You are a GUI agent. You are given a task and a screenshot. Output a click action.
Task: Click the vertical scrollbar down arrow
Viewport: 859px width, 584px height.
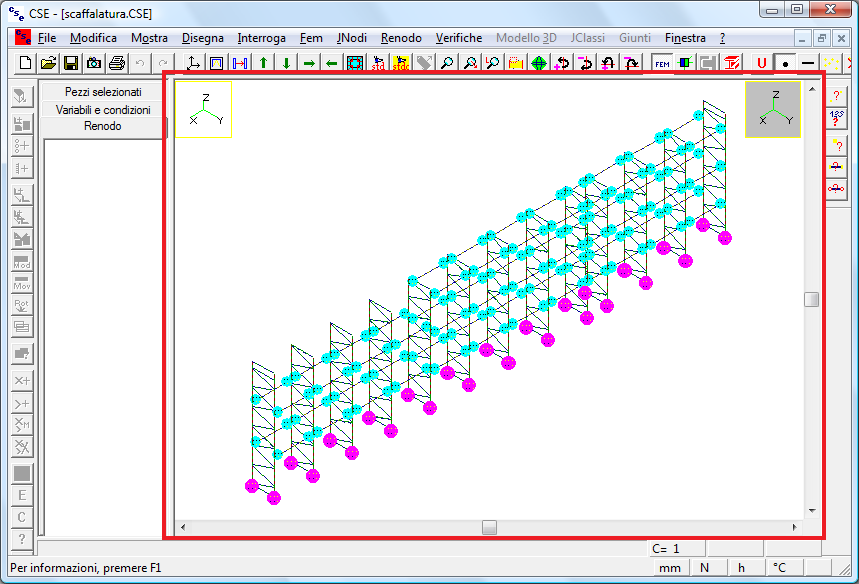tap(811, 511)
